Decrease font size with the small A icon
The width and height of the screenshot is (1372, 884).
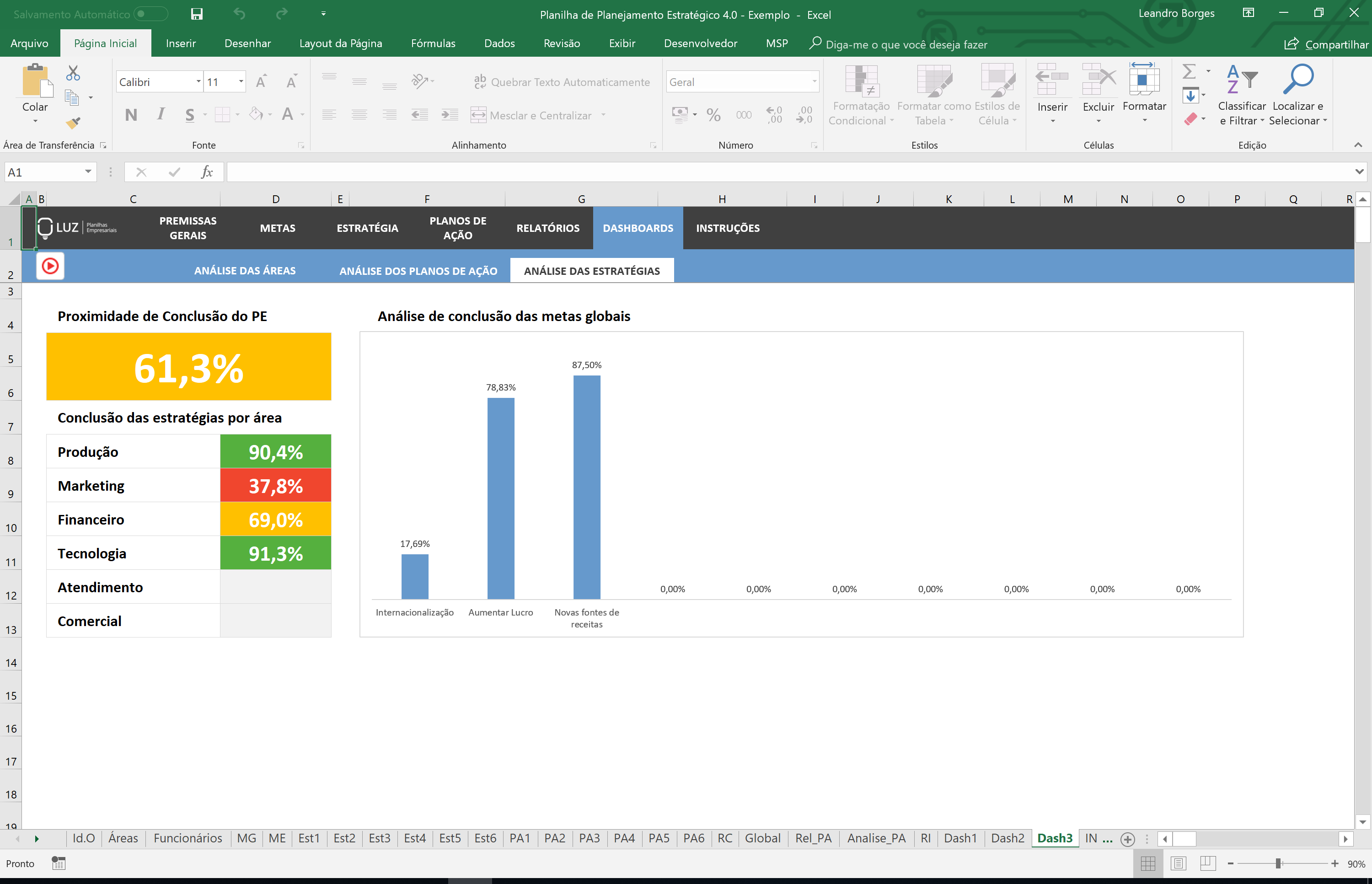[x=292, y=82]
